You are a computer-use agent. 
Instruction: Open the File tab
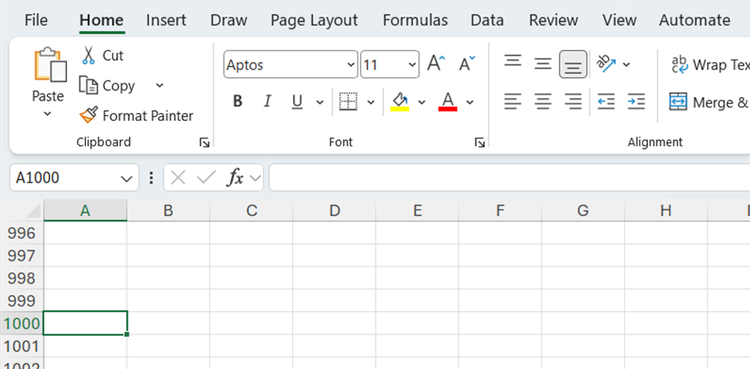[x=36, y=20]
